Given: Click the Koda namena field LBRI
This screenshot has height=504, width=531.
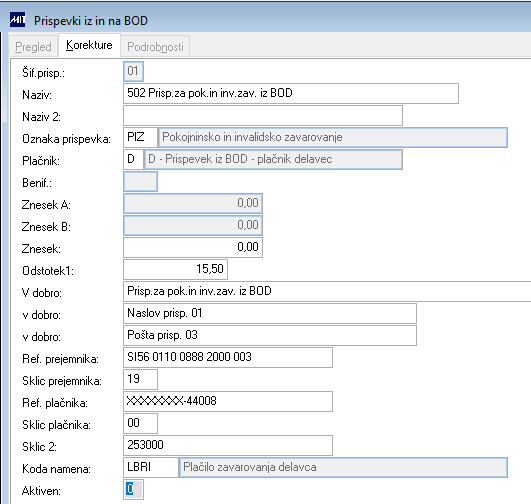Looking at the screenshot, I should pyautogui.click(x=151, y=467).
